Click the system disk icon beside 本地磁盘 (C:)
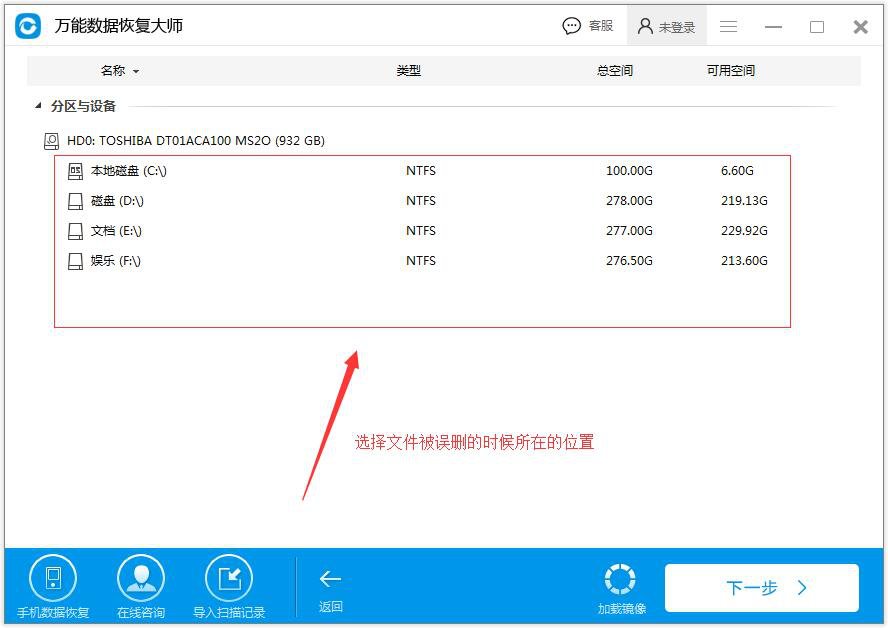 click(74, 170)
